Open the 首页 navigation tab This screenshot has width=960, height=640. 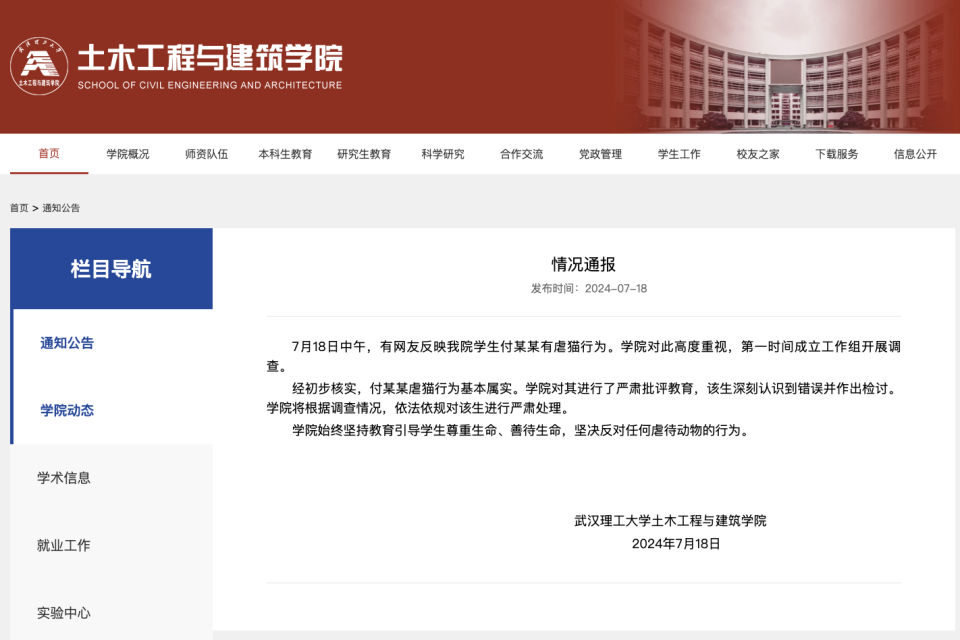(49, 154)
